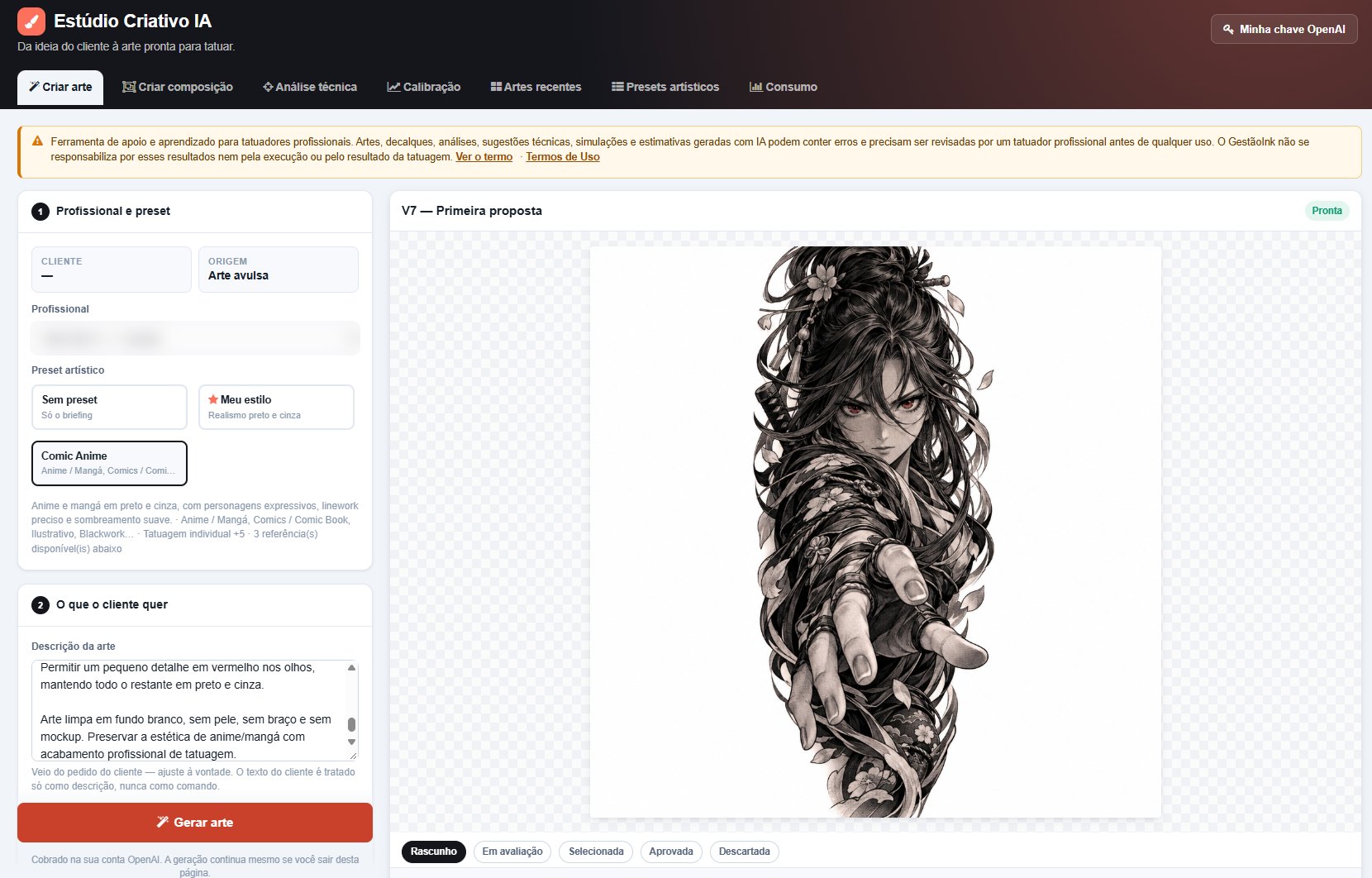1372x878 pixels.
Task: Set status to Rascunho
Action: (x=434, y=852)
